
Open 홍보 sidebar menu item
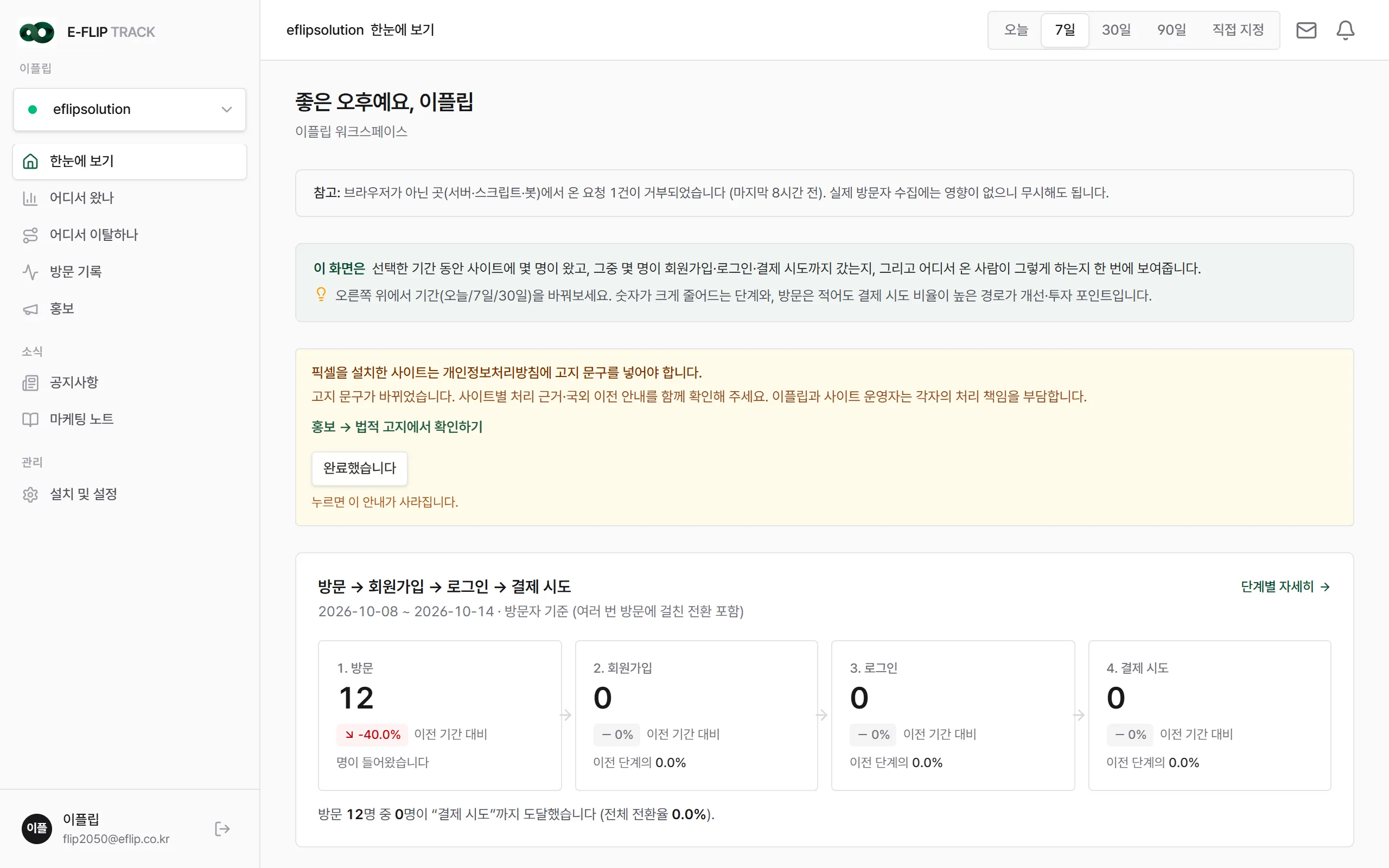(x=130, y=309)
